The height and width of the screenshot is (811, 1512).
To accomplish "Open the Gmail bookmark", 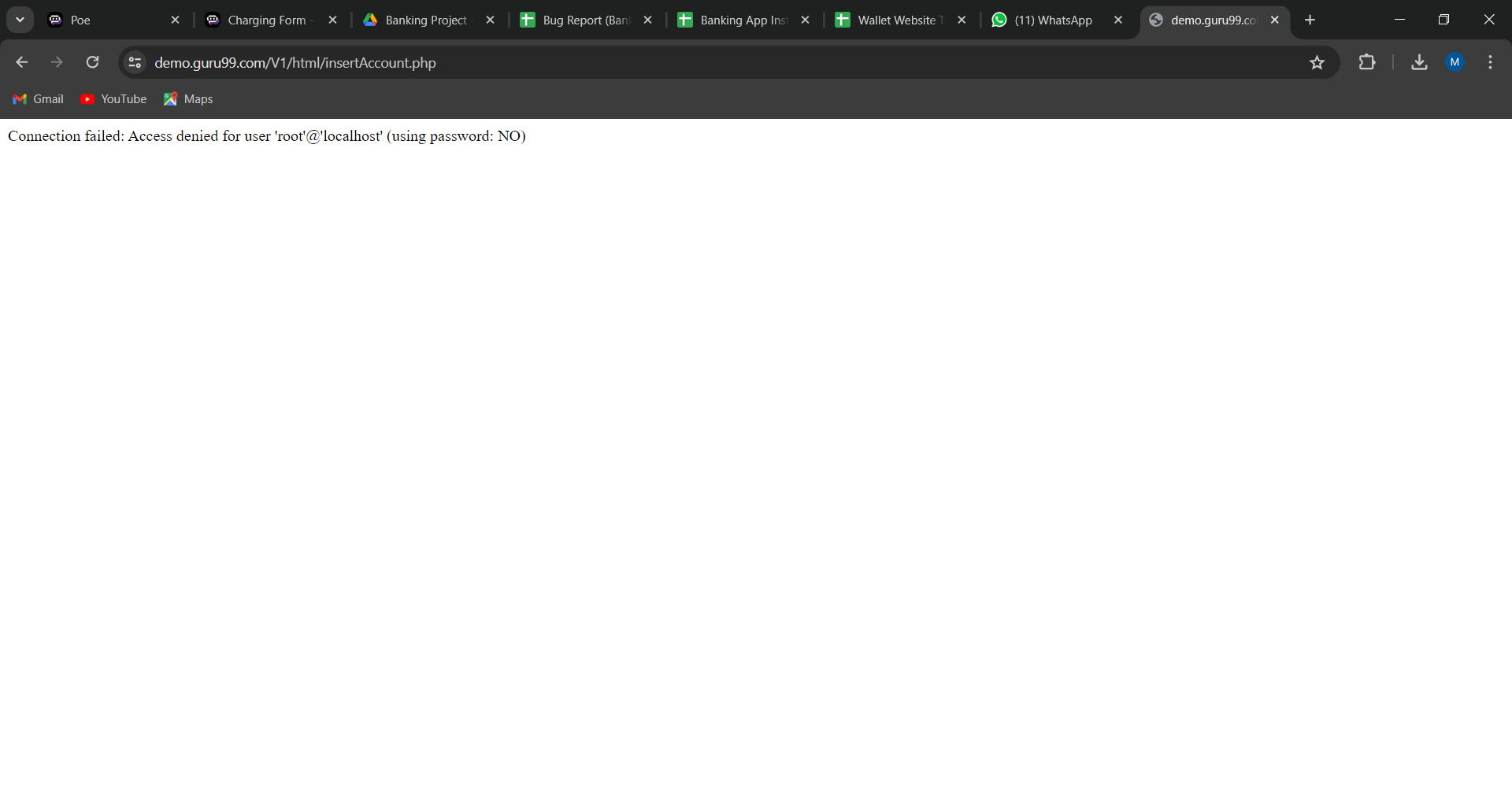I will (39, 99).
